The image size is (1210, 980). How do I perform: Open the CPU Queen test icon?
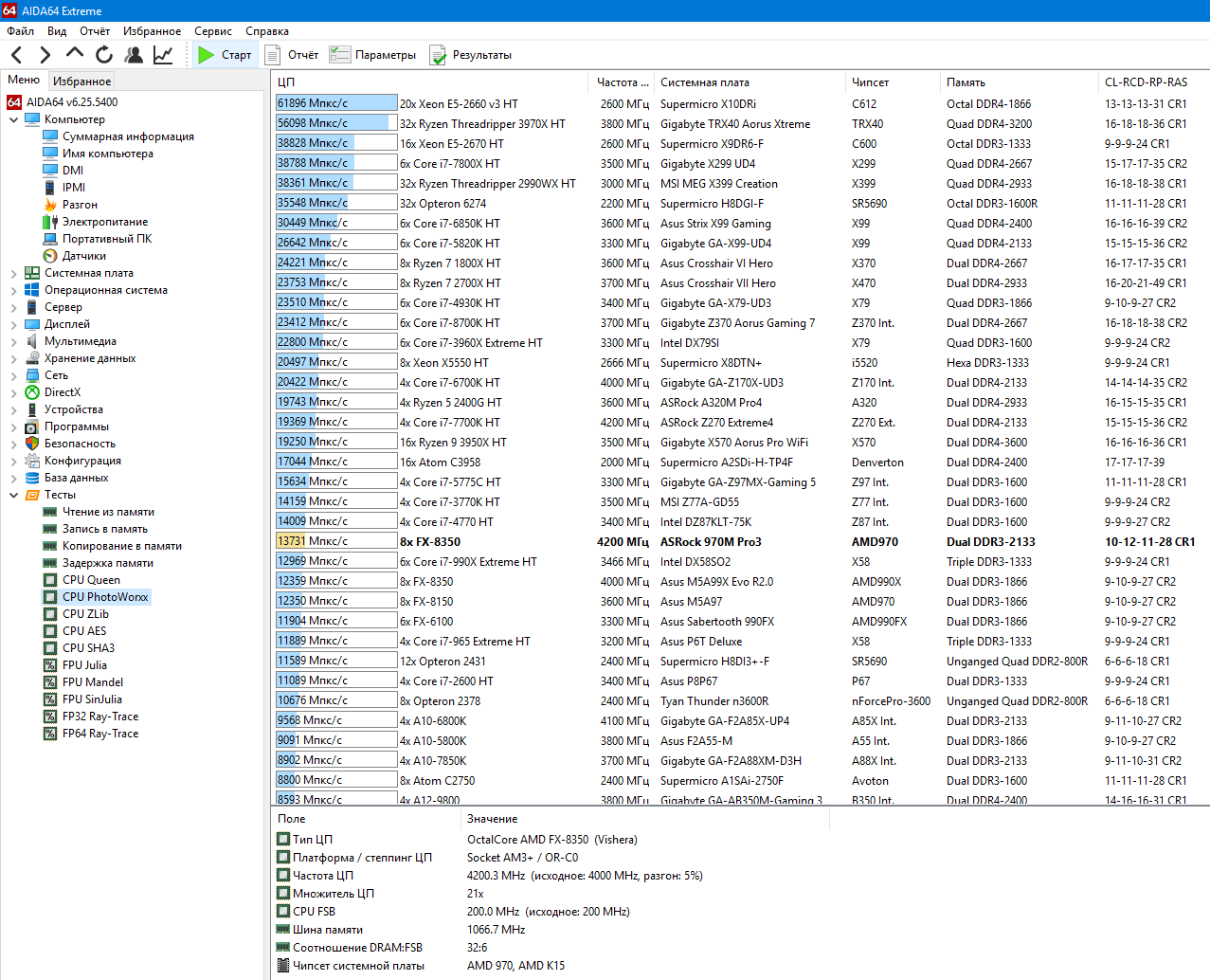[50, 580]
